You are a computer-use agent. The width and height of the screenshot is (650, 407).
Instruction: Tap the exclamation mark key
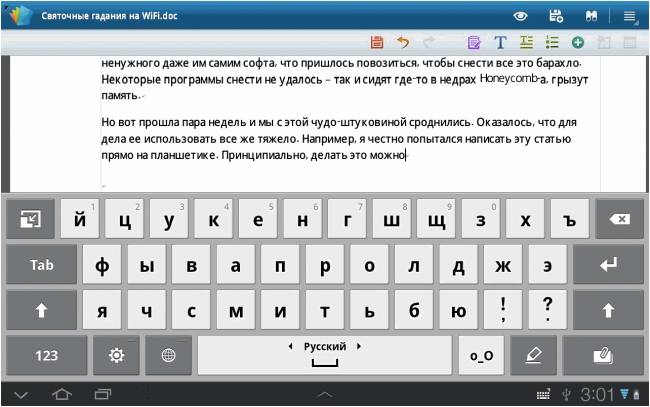pyautogui.click(x=503, y=310)
